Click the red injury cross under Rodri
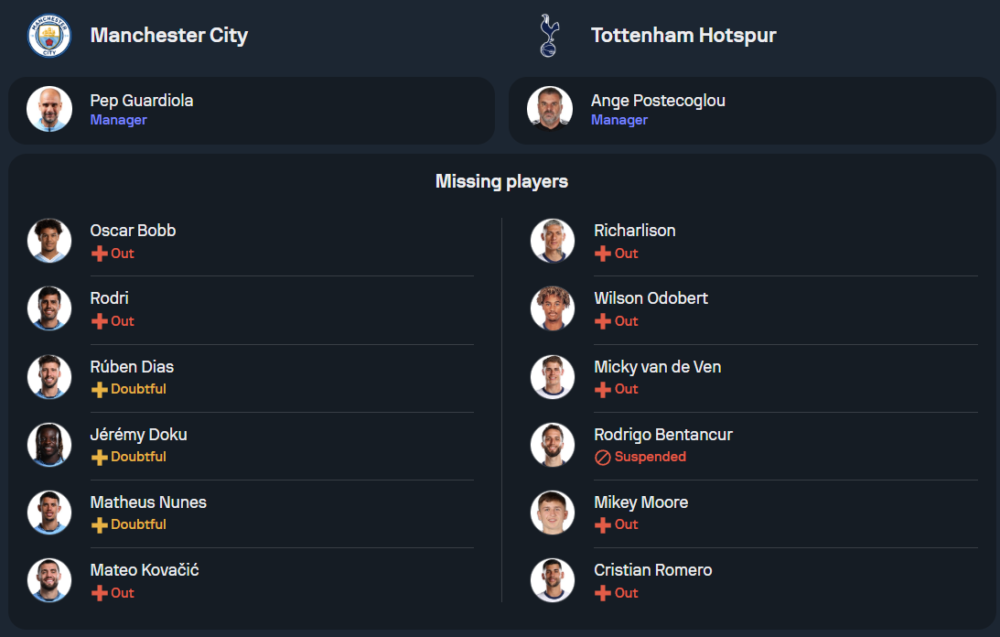Viewport: 1000px width, 637px height. coord(99,321)
